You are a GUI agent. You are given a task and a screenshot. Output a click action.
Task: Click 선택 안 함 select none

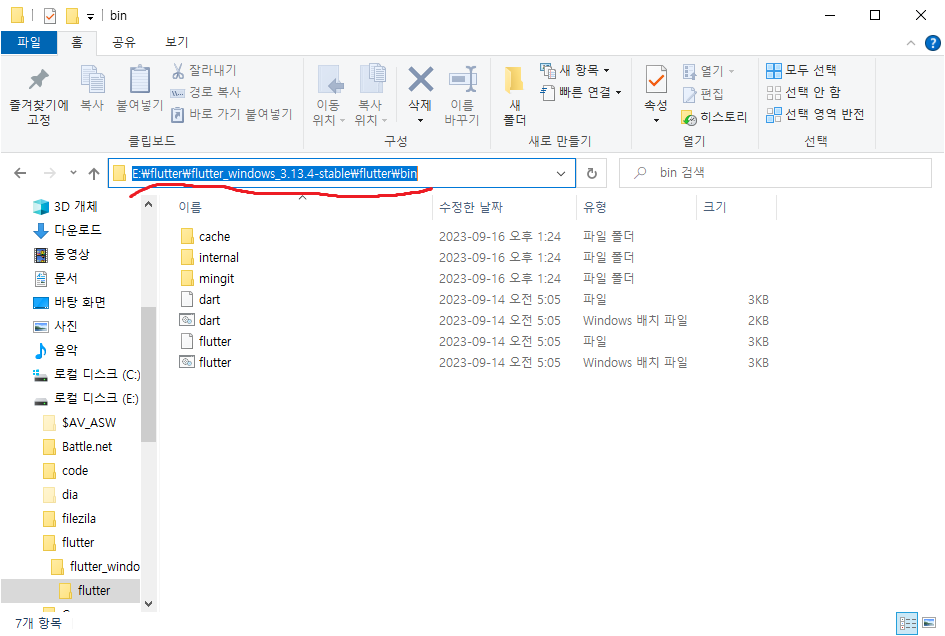(803, 92)
